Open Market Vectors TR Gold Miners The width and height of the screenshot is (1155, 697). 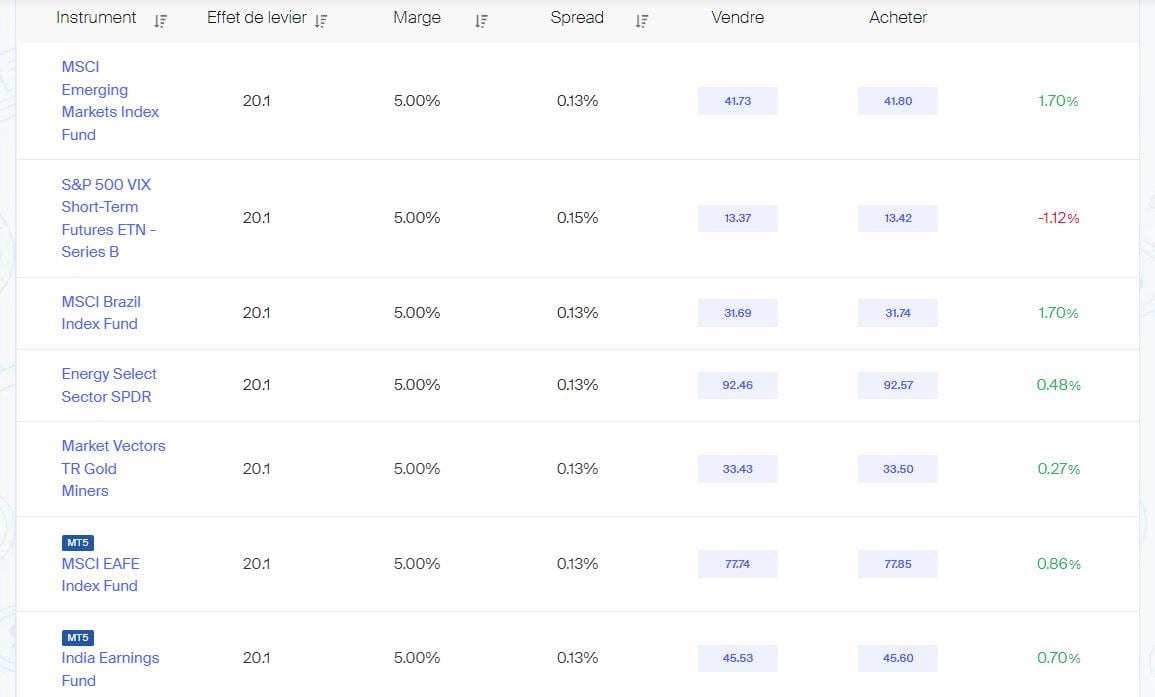(113, 468)
